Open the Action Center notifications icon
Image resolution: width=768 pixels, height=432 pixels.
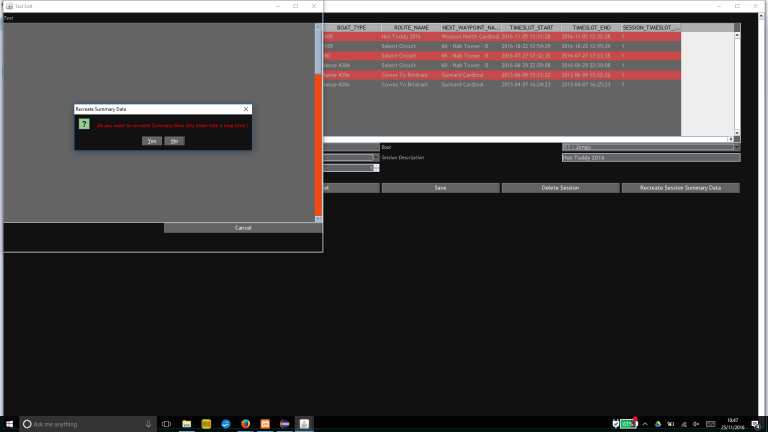757,424
